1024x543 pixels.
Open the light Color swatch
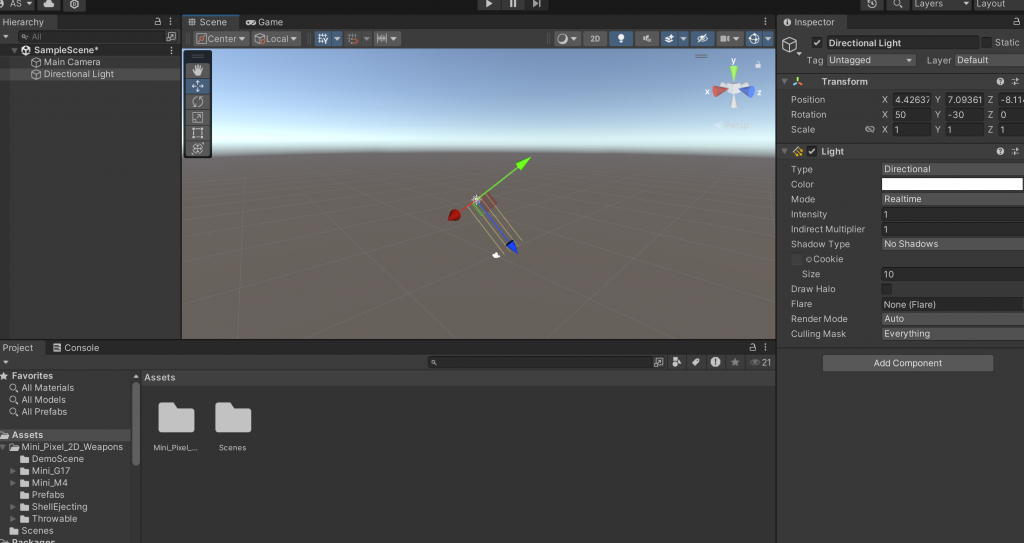tap(952, 184)
